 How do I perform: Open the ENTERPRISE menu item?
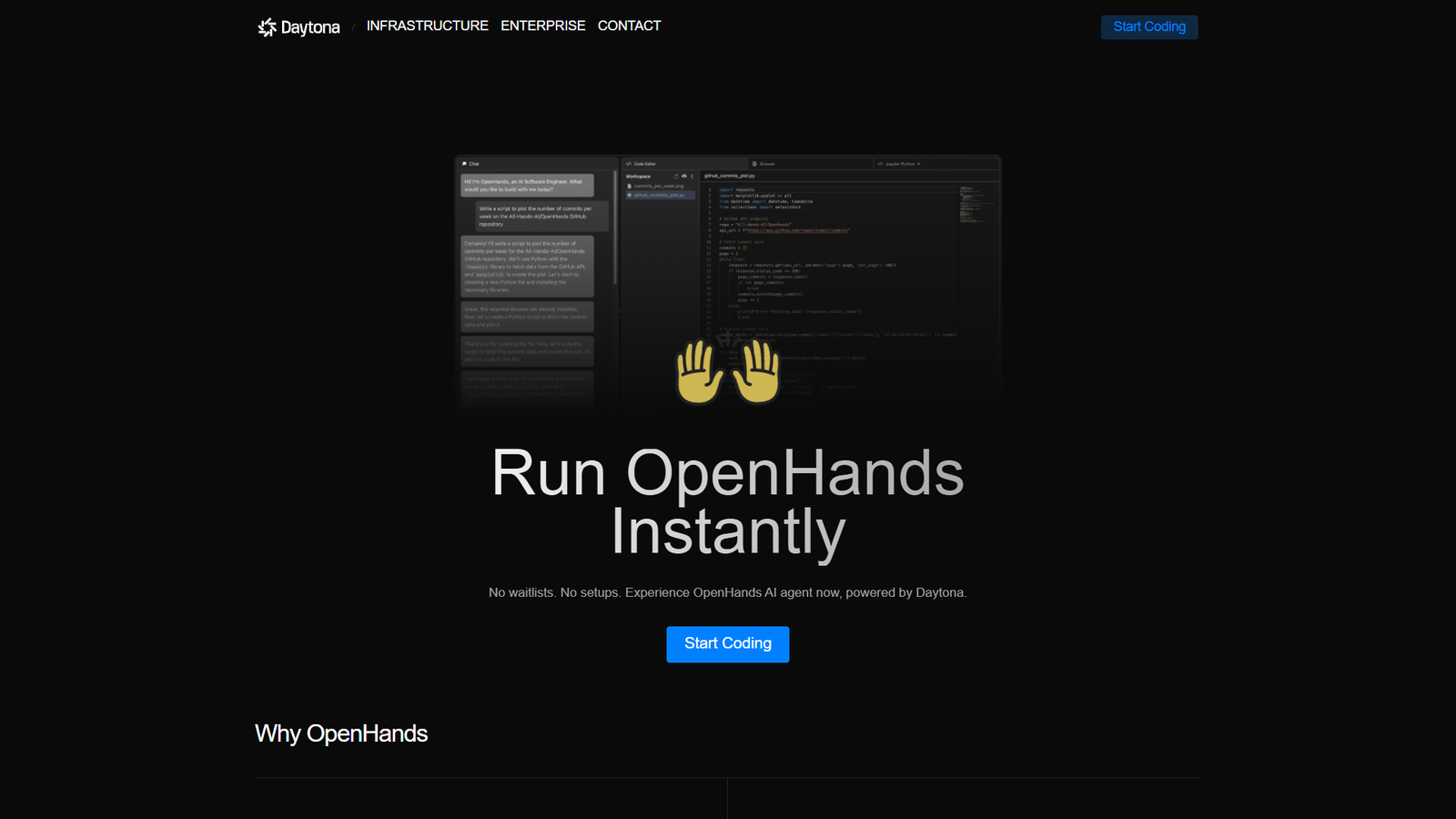[x=542, y=25]
